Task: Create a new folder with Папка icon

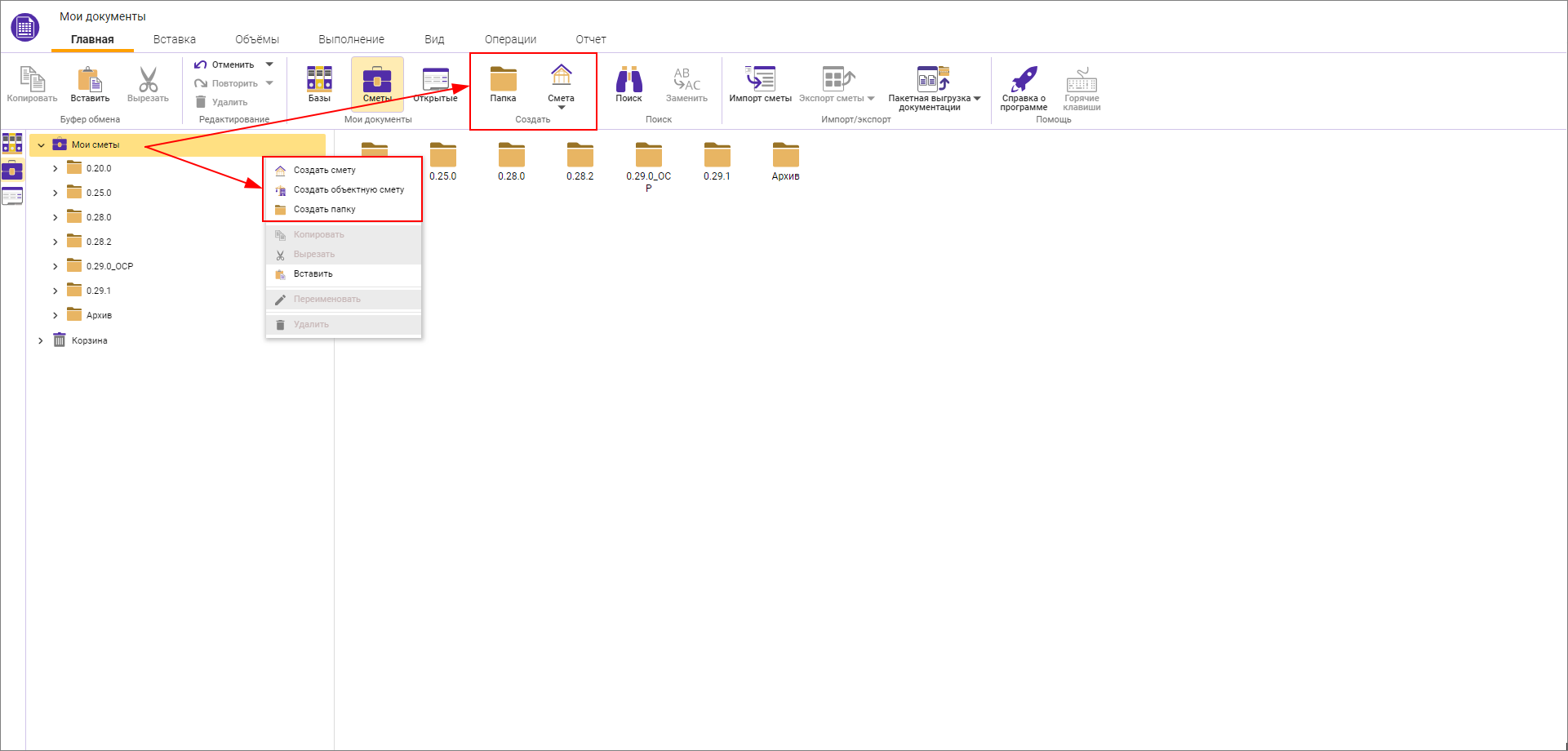Action: tap(503, 79)
